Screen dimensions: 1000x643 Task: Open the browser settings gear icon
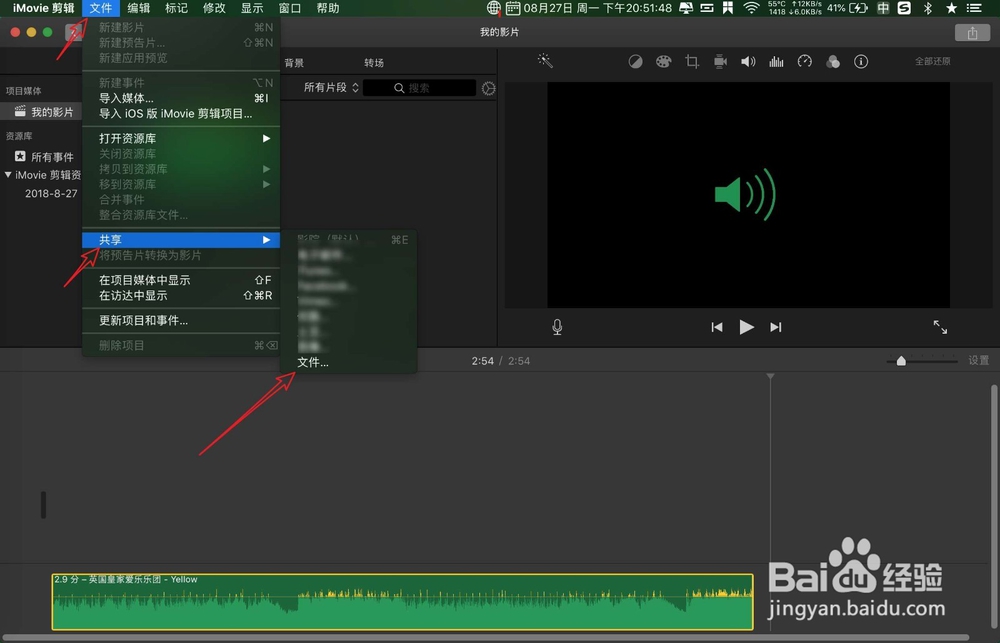tap(489, 88)
